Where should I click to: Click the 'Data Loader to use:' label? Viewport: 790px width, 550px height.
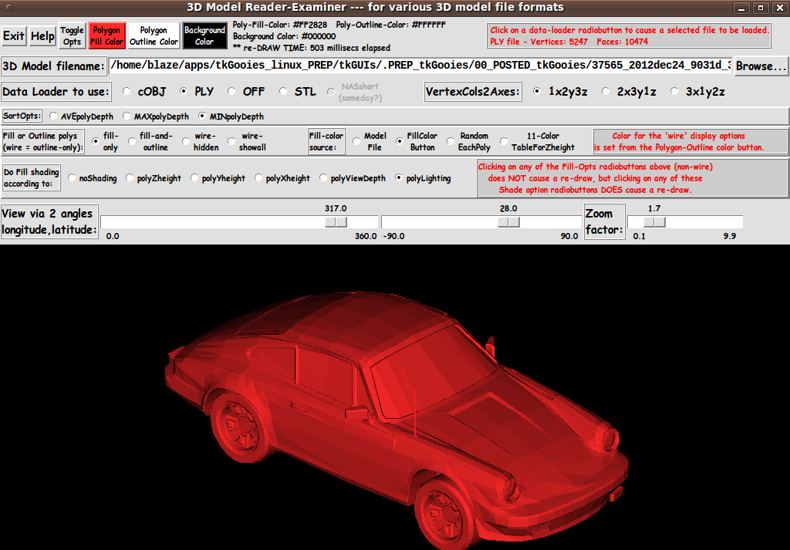pyautogui.click(x=56, y=92)
